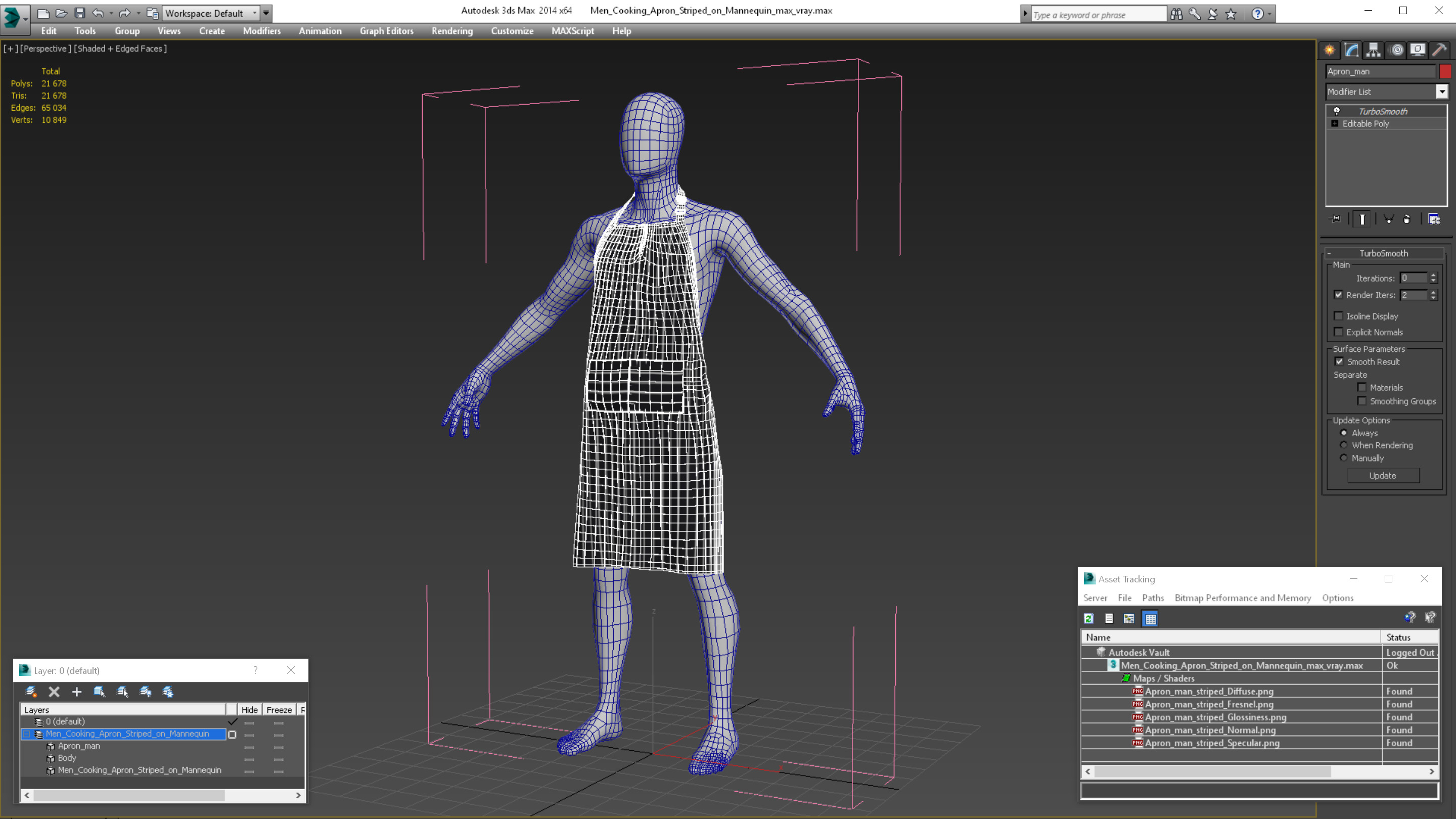
Task: Click the Update button in TurboSmooth
Action: pyautogui.click(x=1383, y=475)
